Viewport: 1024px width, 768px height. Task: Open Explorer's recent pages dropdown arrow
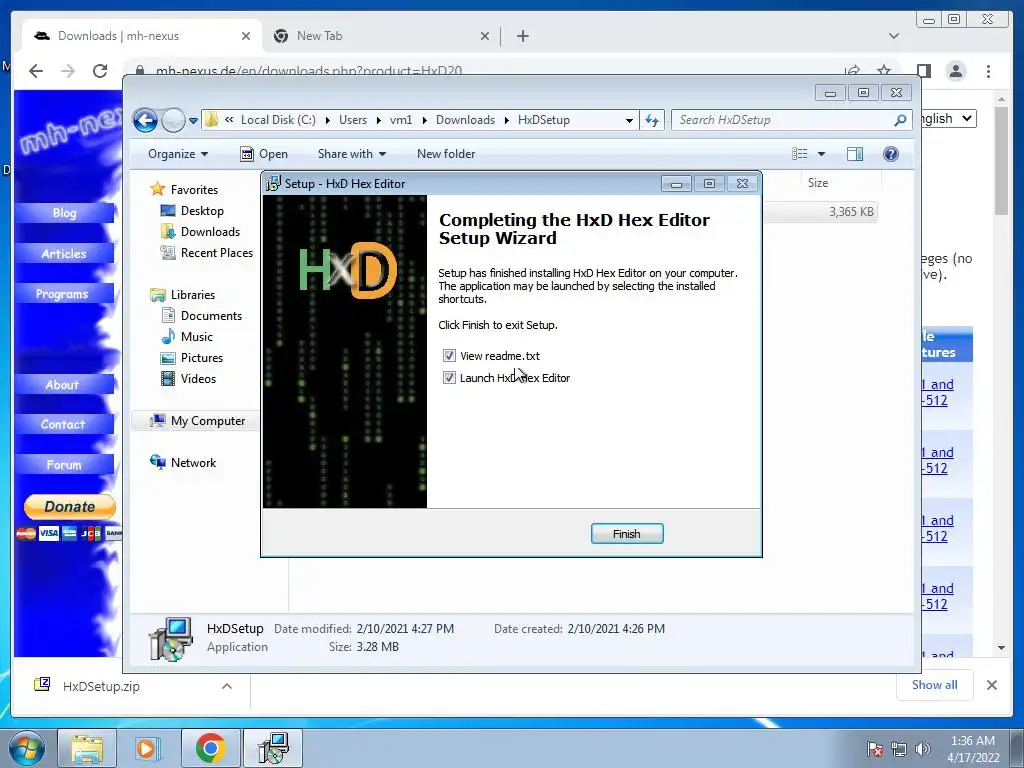[x=193, y=120]
